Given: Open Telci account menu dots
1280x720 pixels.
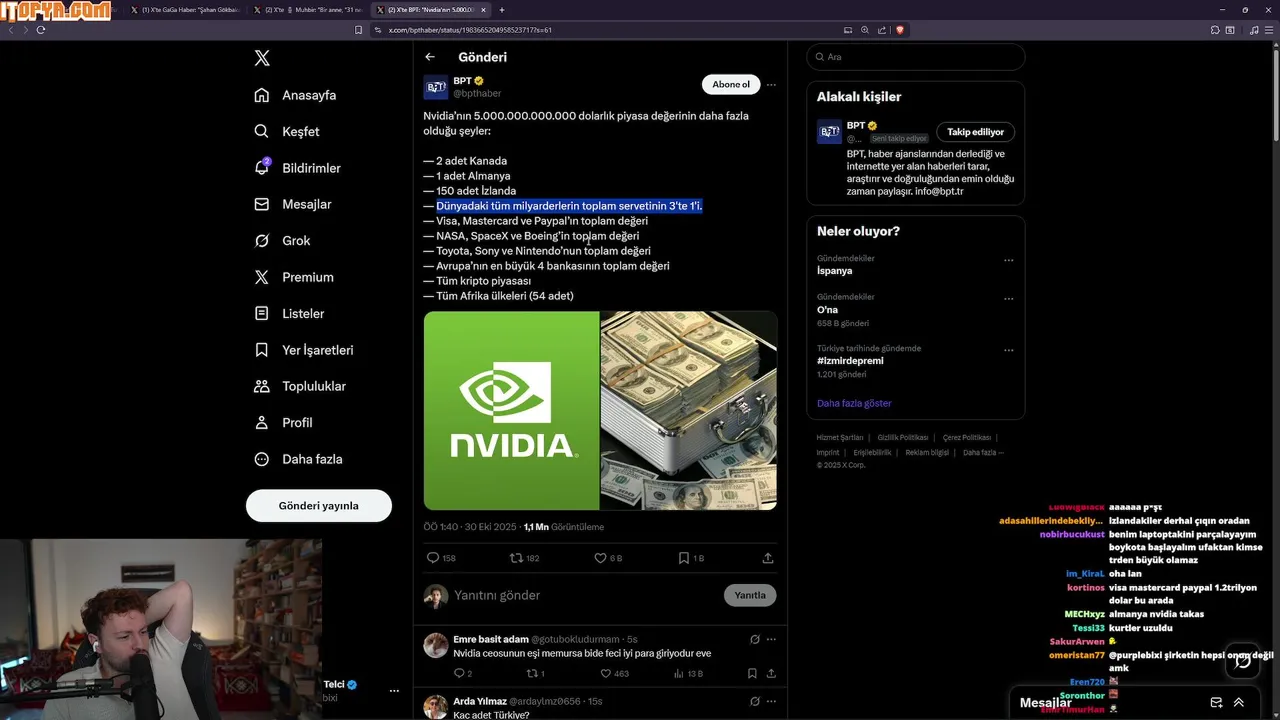Looking at the screenshot, I should point(394,691).
